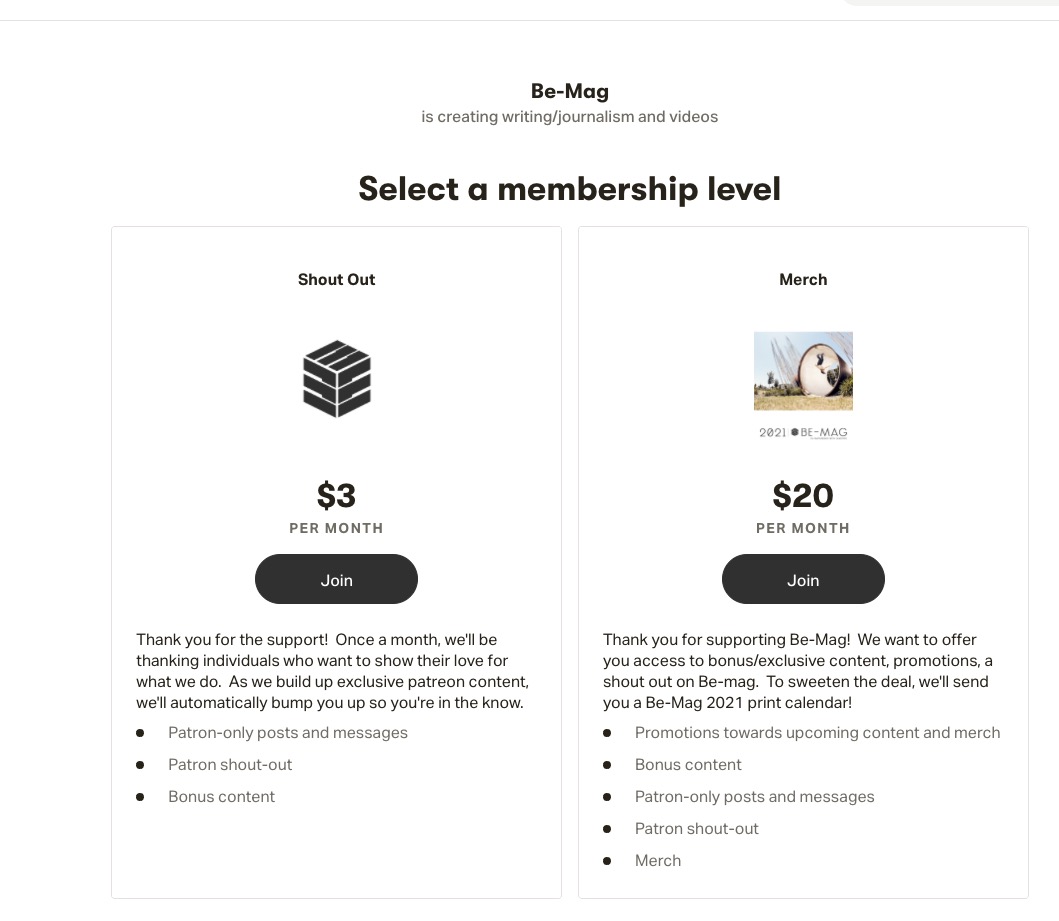Select the Merch tier title
1059x921 pixels.
point(803,280)
